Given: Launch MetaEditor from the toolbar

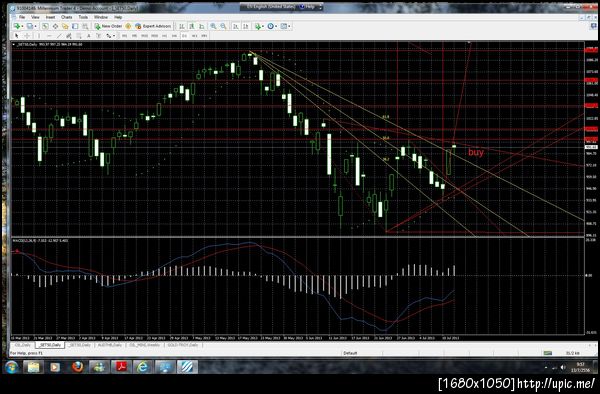Looking at the screenshot, I should [x=128, y=26].
